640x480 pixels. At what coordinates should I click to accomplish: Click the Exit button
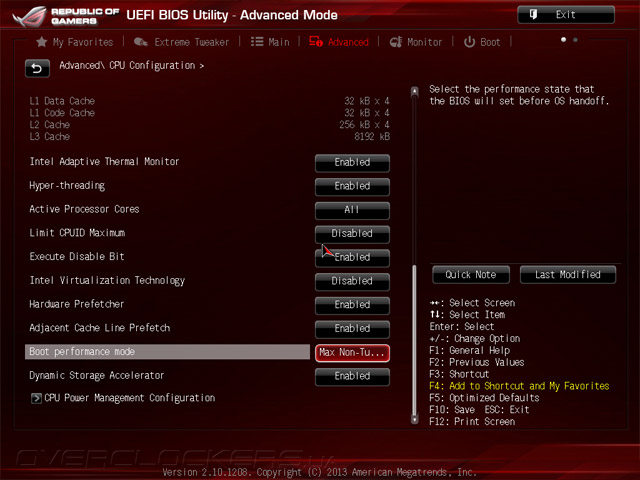pos(566,15)
